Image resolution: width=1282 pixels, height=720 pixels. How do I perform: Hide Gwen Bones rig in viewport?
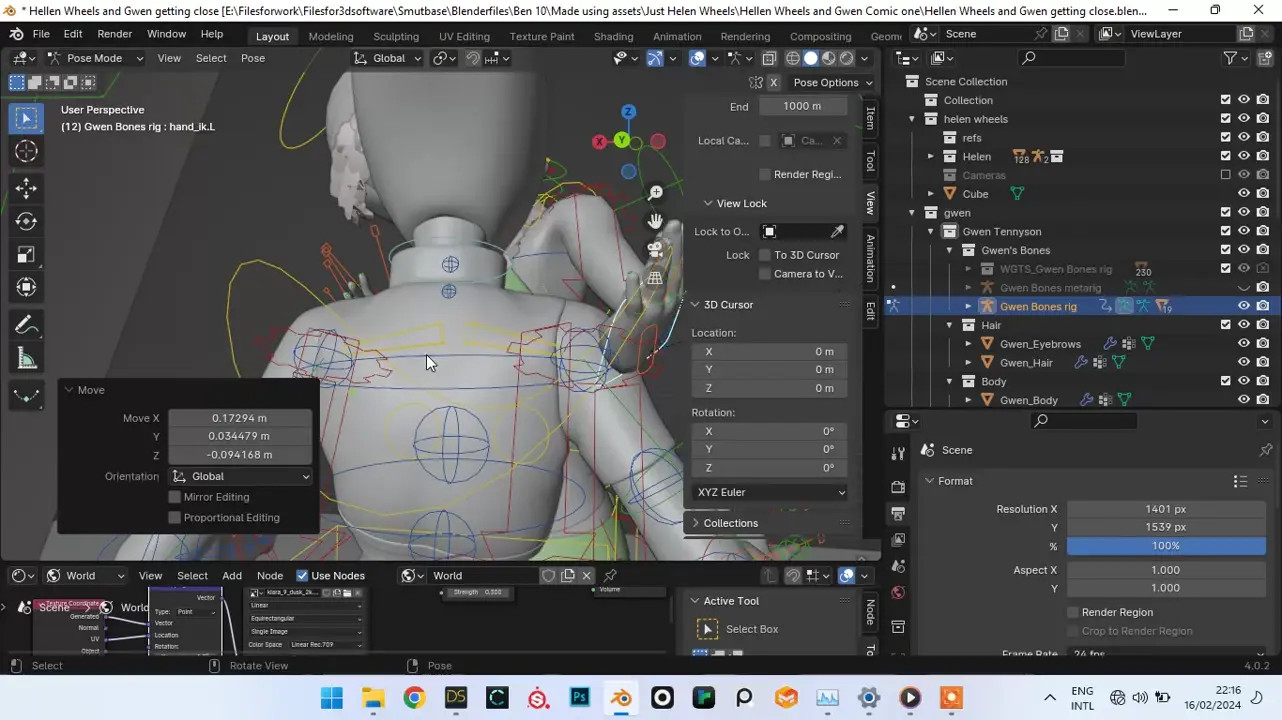click(x=1244, y=306)
